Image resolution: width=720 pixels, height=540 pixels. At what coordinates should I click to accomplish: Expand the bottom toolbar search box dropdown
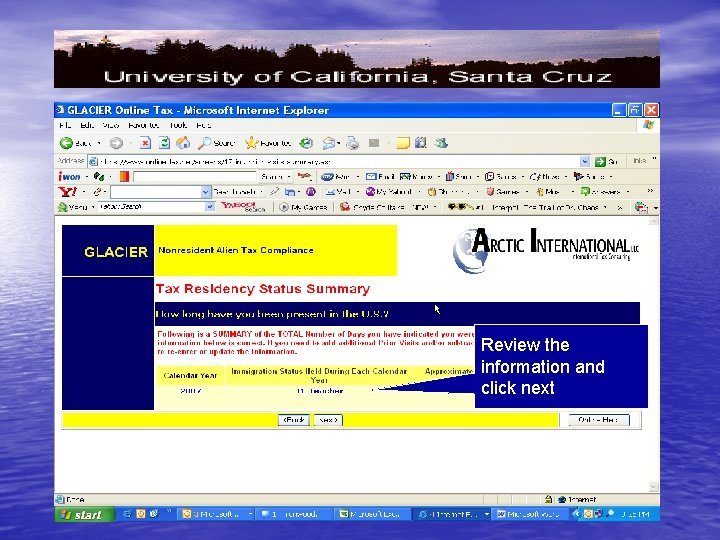tap(209, 207)
